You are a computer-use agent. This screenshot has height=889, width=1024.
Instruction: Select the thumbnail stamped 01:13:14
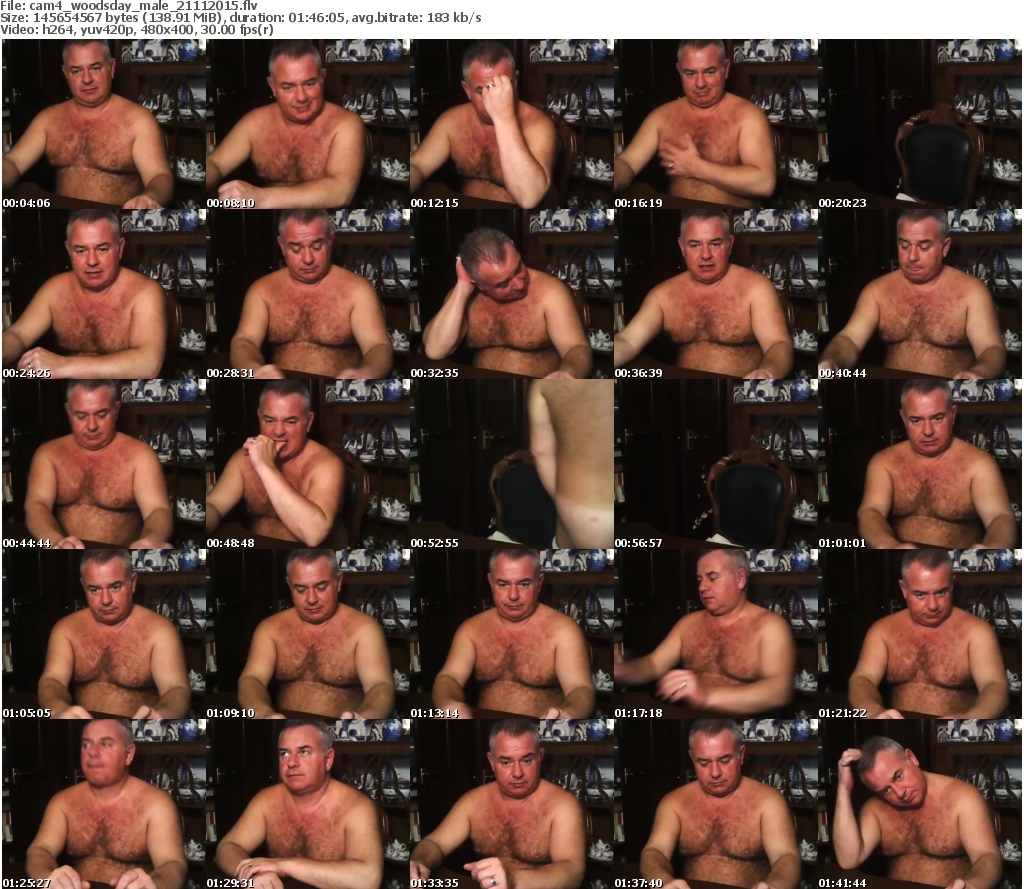point(512,634)
